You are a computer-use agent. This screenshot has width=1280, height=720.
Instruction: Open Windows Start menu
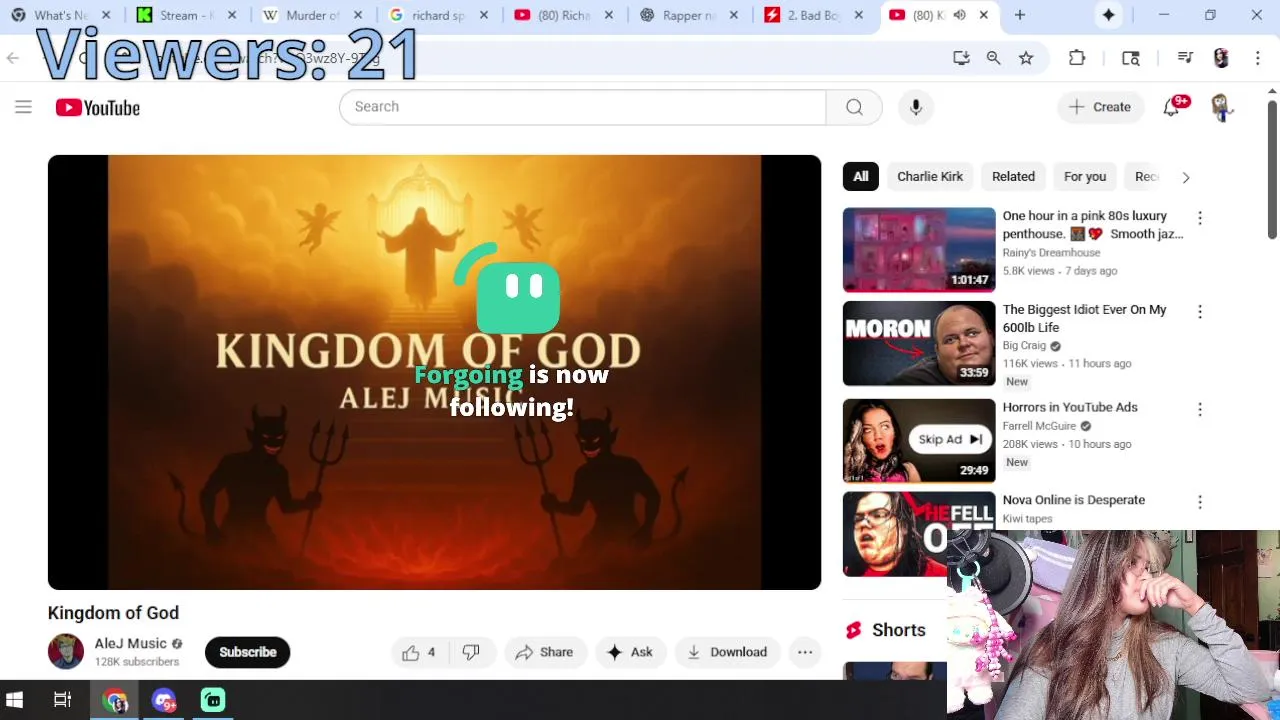click(14, 700)
